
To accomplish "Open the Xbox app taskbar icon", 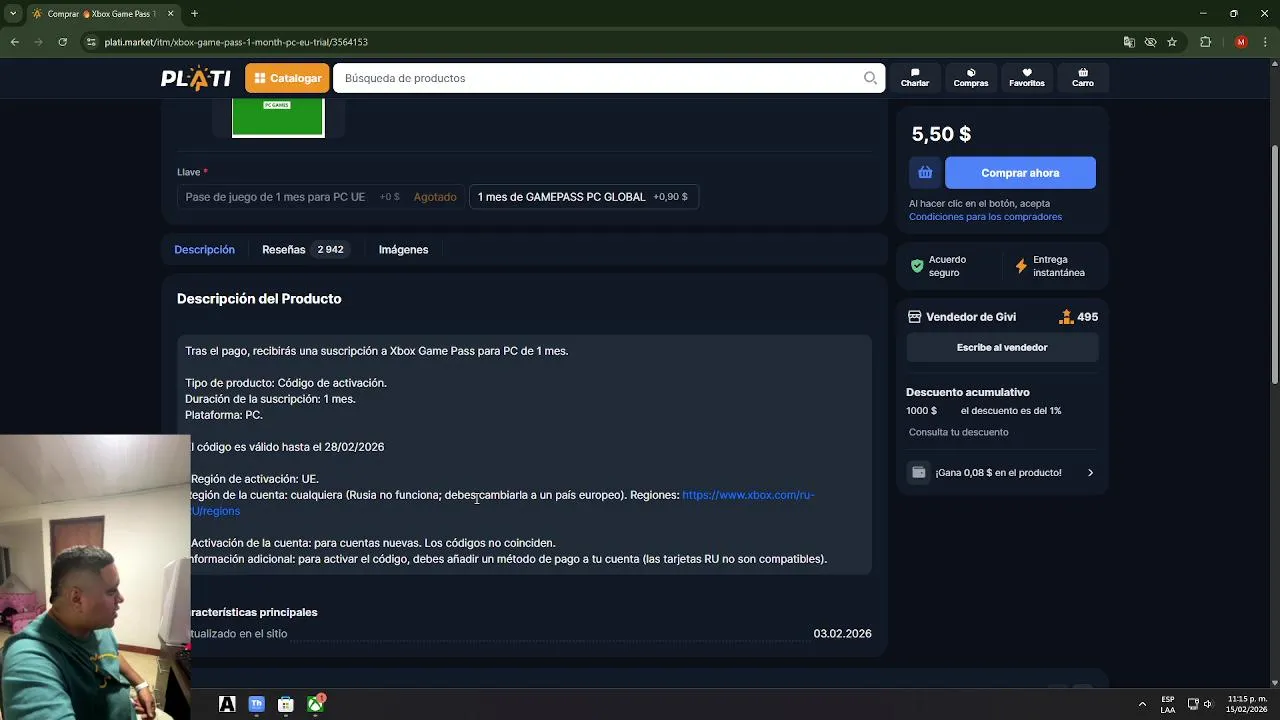I will point(315,704).
